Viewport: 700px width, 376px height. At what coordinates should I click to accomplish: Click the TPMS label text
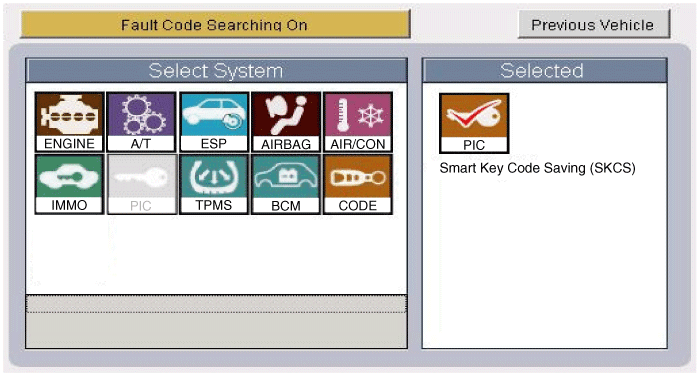(x=214, y=205)
